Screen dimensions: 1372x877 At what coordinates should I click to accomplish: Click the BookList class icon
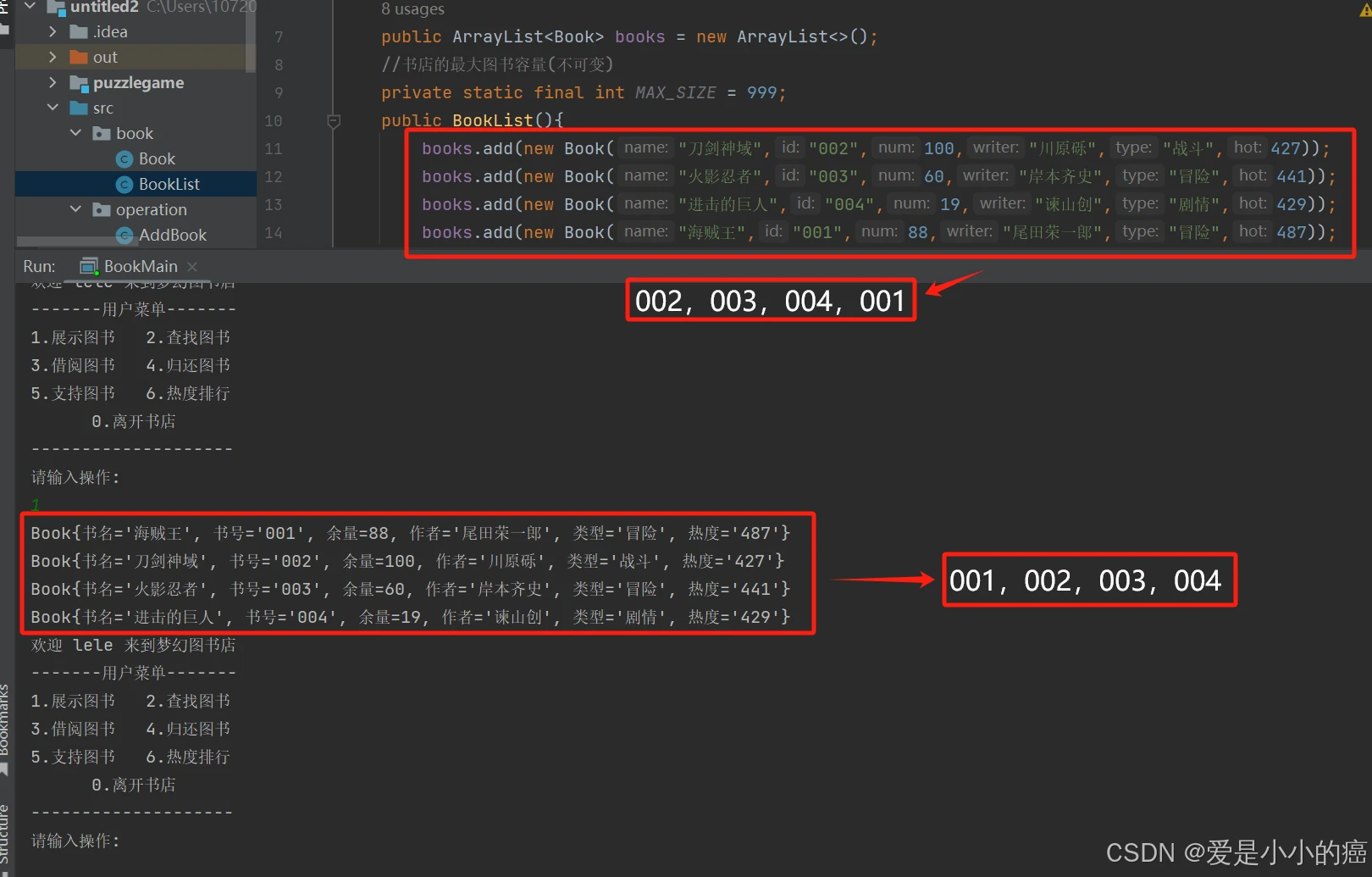(x=124, y=184)
